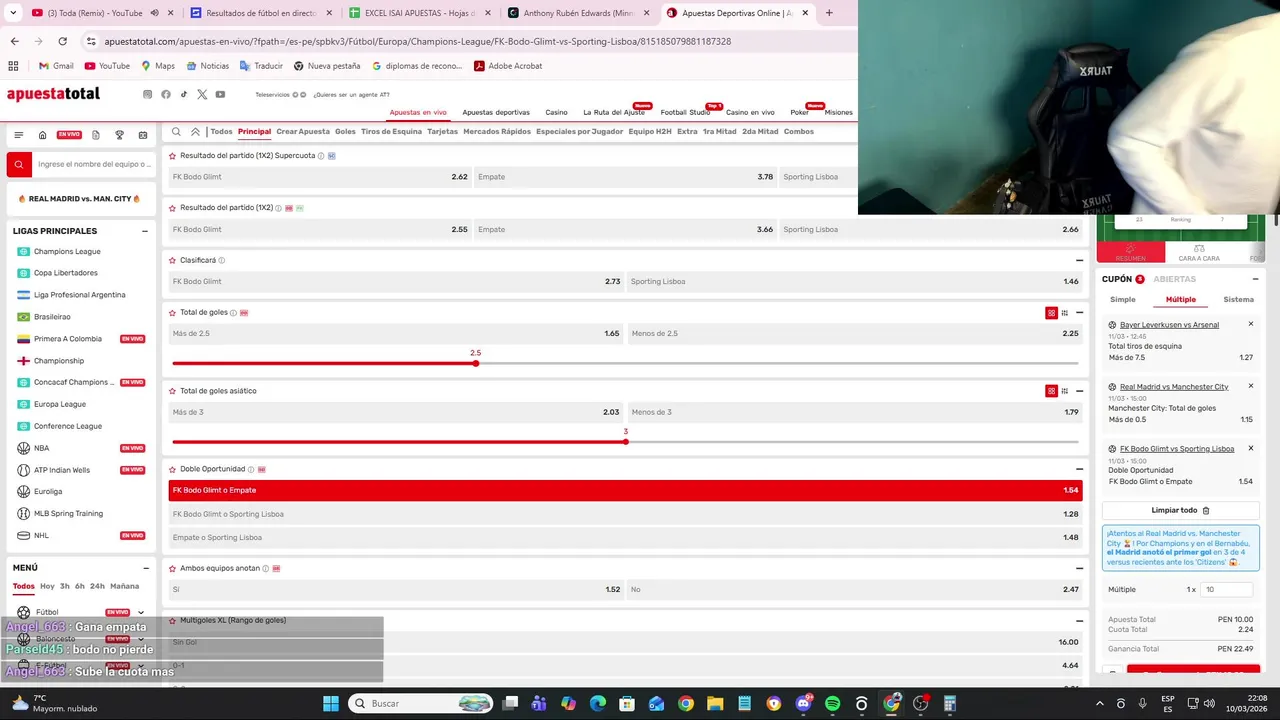Click the trophy icon in sidebar toolbar
The height and width of the screenshot is (720, 1280).
pos(119,135)
